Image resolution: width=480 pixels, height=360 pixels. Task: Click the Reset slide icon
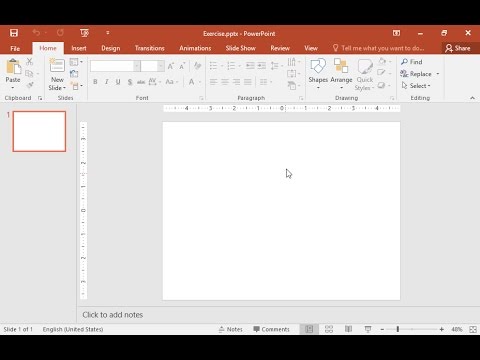pyautogui.click(x=74, y=74)
